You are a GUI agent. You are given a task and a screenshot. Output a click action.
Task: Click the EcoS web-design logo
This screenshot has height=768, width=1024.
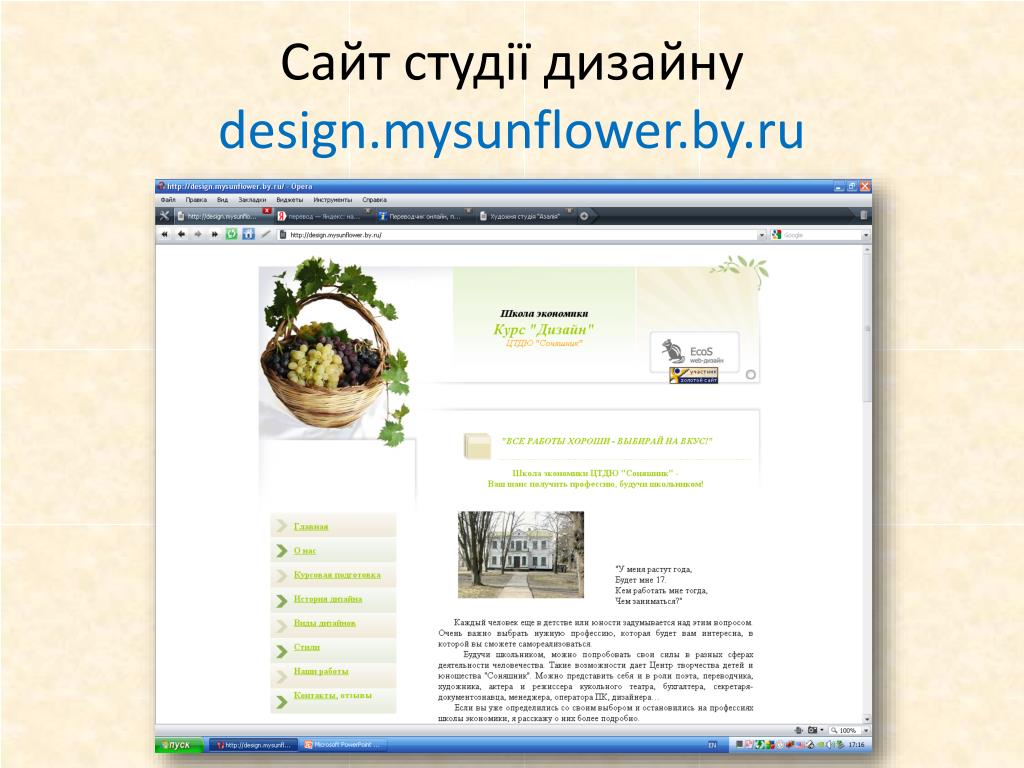[x=694, y=351]
